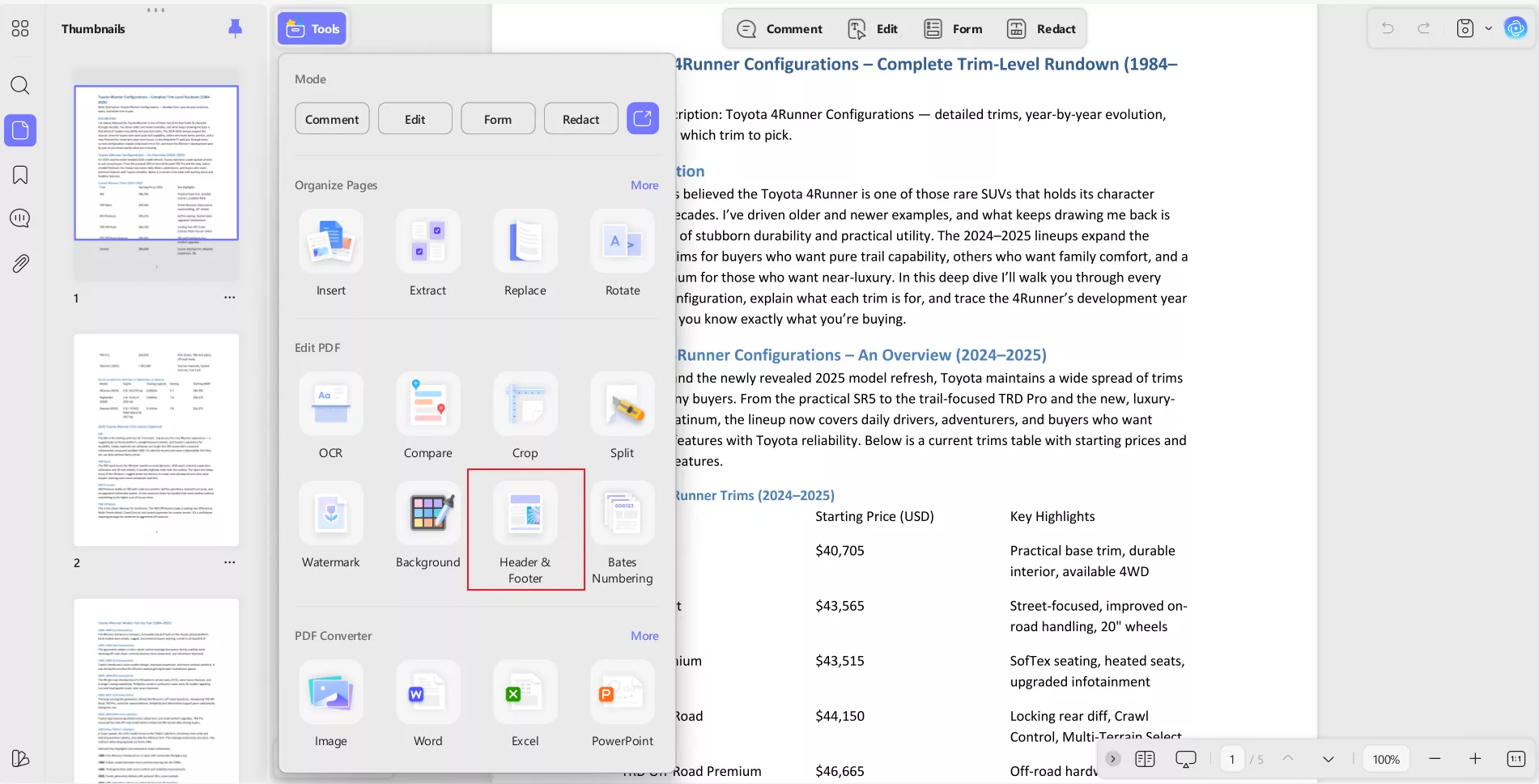Open the page navigation dropdown at the bottom

(1328, 759)
